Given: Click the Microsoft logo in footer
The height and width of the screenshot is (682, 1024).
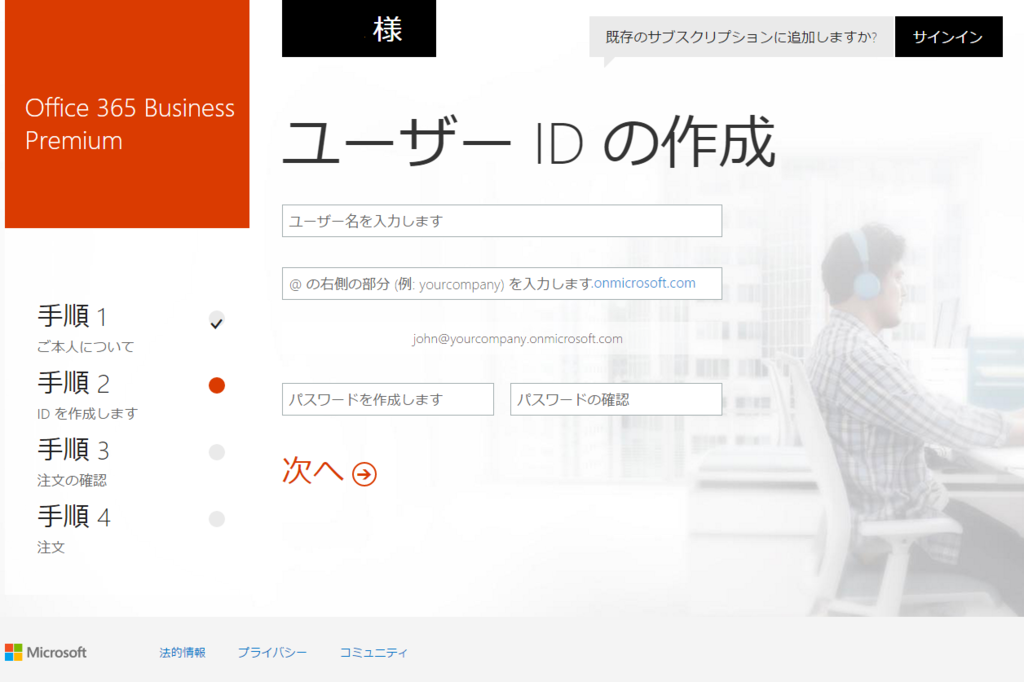Looking at the screenshot, I should (x=46, y=652).
